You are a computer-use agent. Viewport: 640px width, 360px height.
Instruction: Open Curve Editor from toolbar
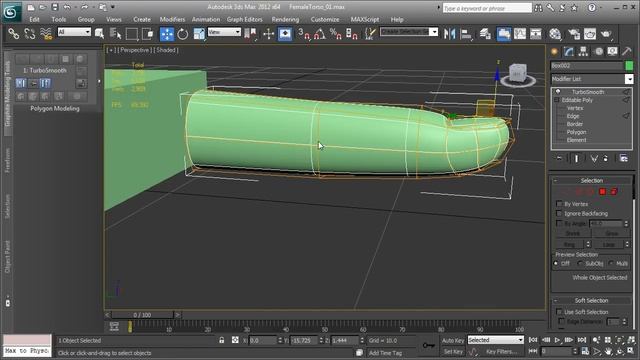click(x=520, y=33)
